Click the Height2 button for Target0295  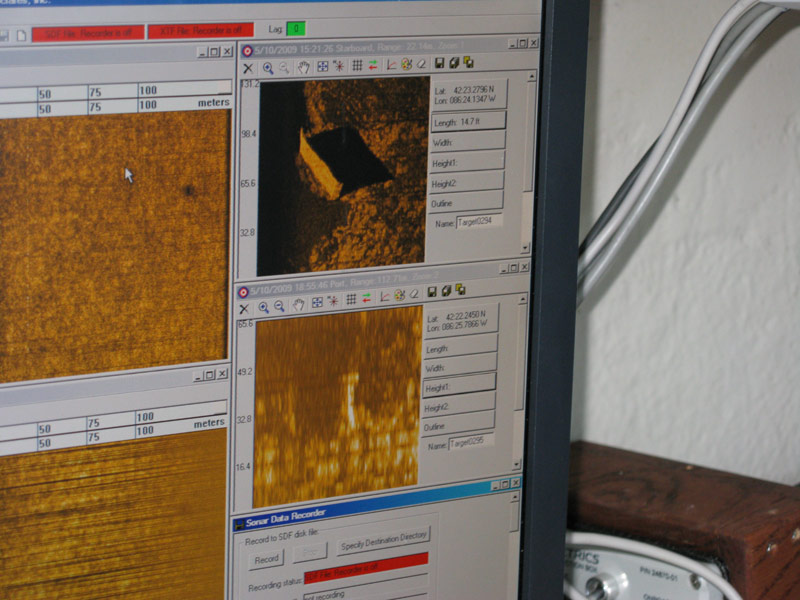tap(459, 405)
